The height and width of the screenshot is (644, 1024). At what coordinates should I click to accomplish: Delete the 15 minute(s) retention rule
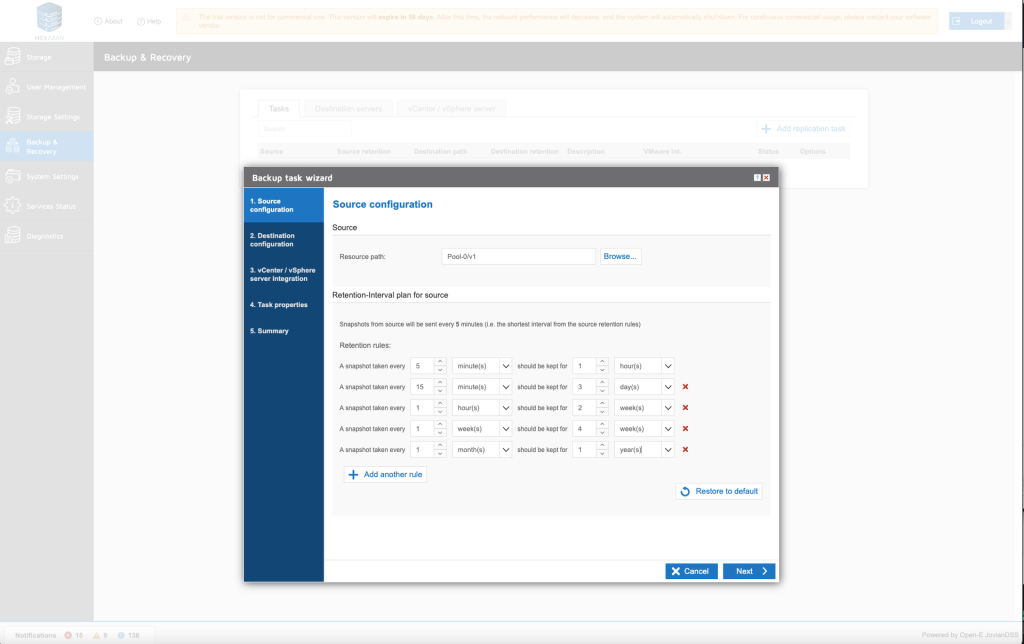coord(685,387)
